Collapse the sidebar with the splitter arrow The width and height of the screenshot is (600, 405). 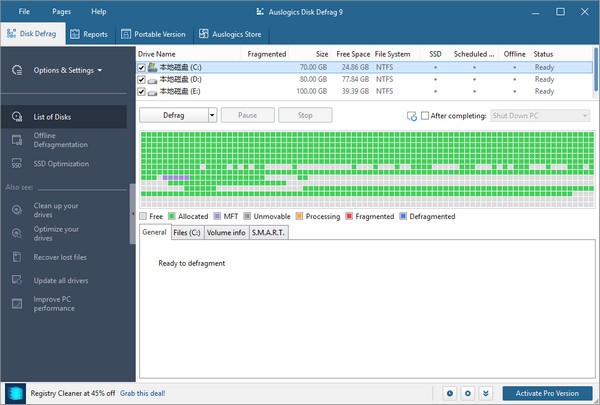pyautogui.click(x=133, y=214)
